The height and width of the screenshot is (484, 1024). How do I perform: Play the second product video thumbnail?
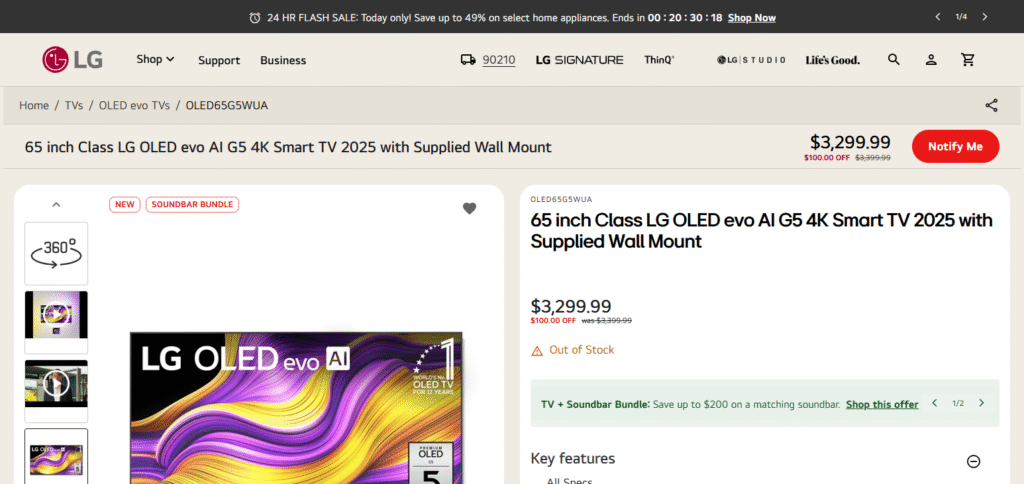[56, 383]
